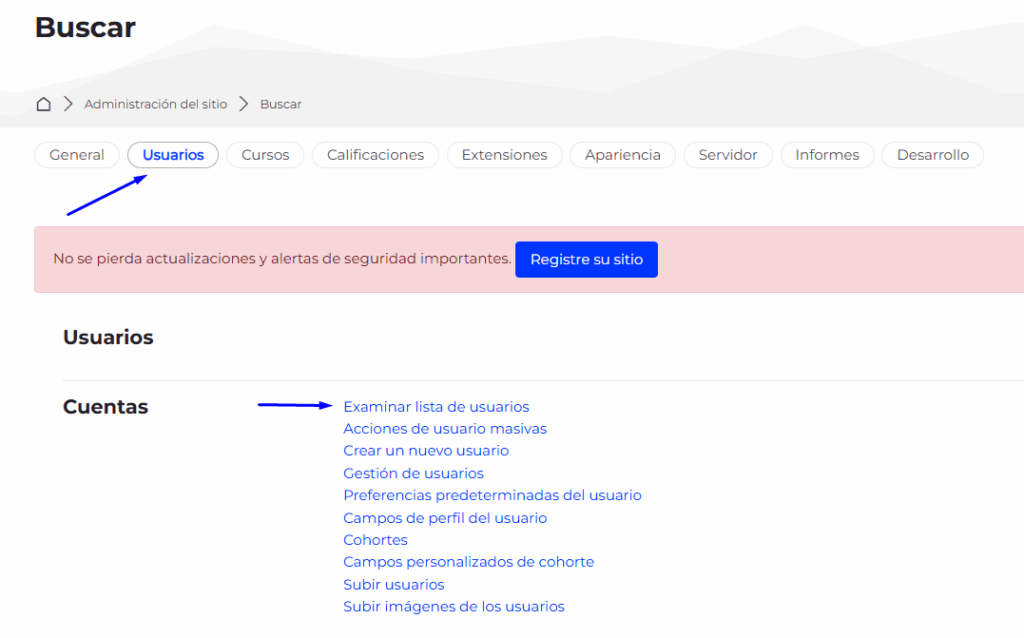Screen dimensions: 1024x638
Task: Click the Cohortes link
Action: pos(375,540)
